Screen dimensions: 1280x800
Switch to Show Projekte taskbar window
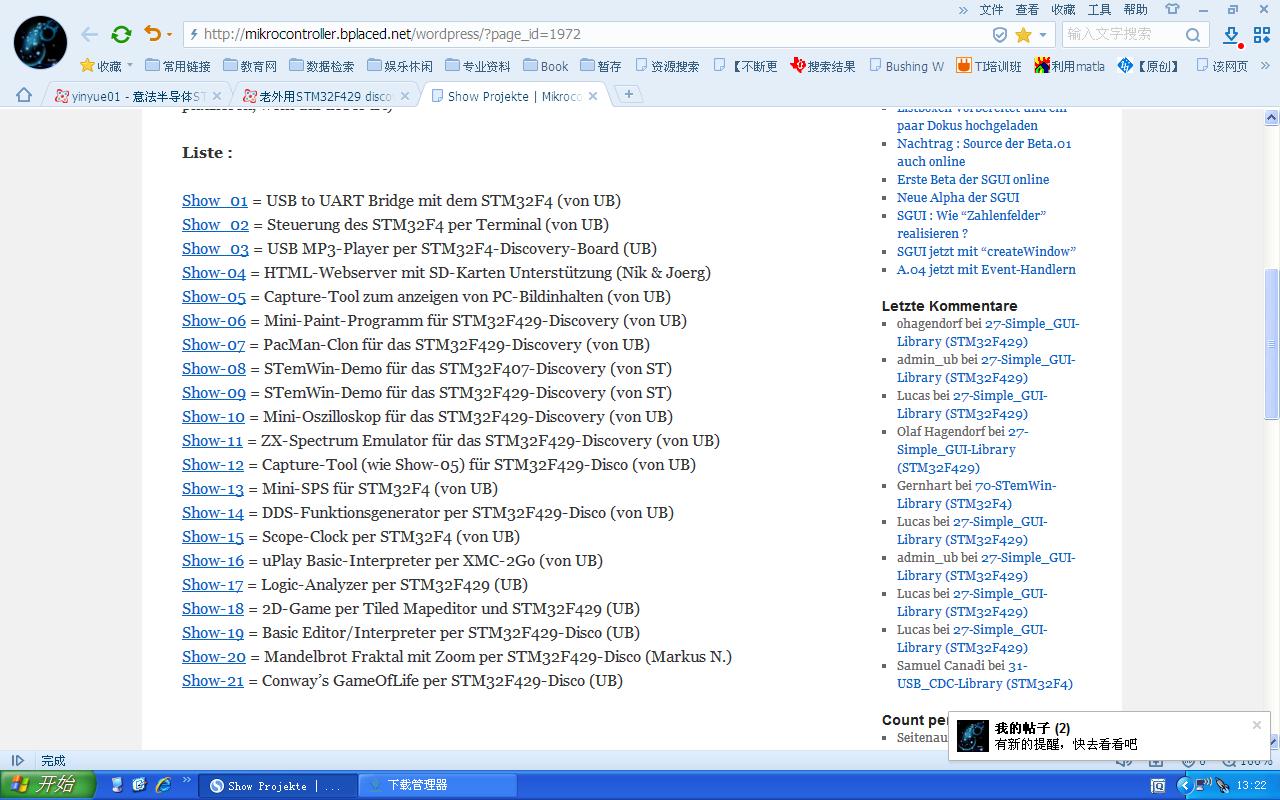point(278,785)
